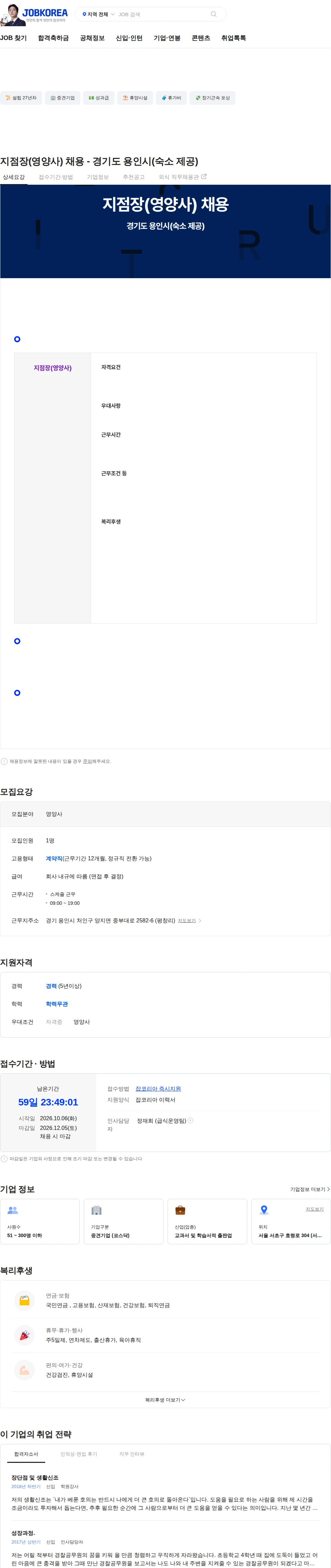Screen dimensions: 331x1568
Task: Open the 취업톡톡 menu
Action: tap(234, 38)
